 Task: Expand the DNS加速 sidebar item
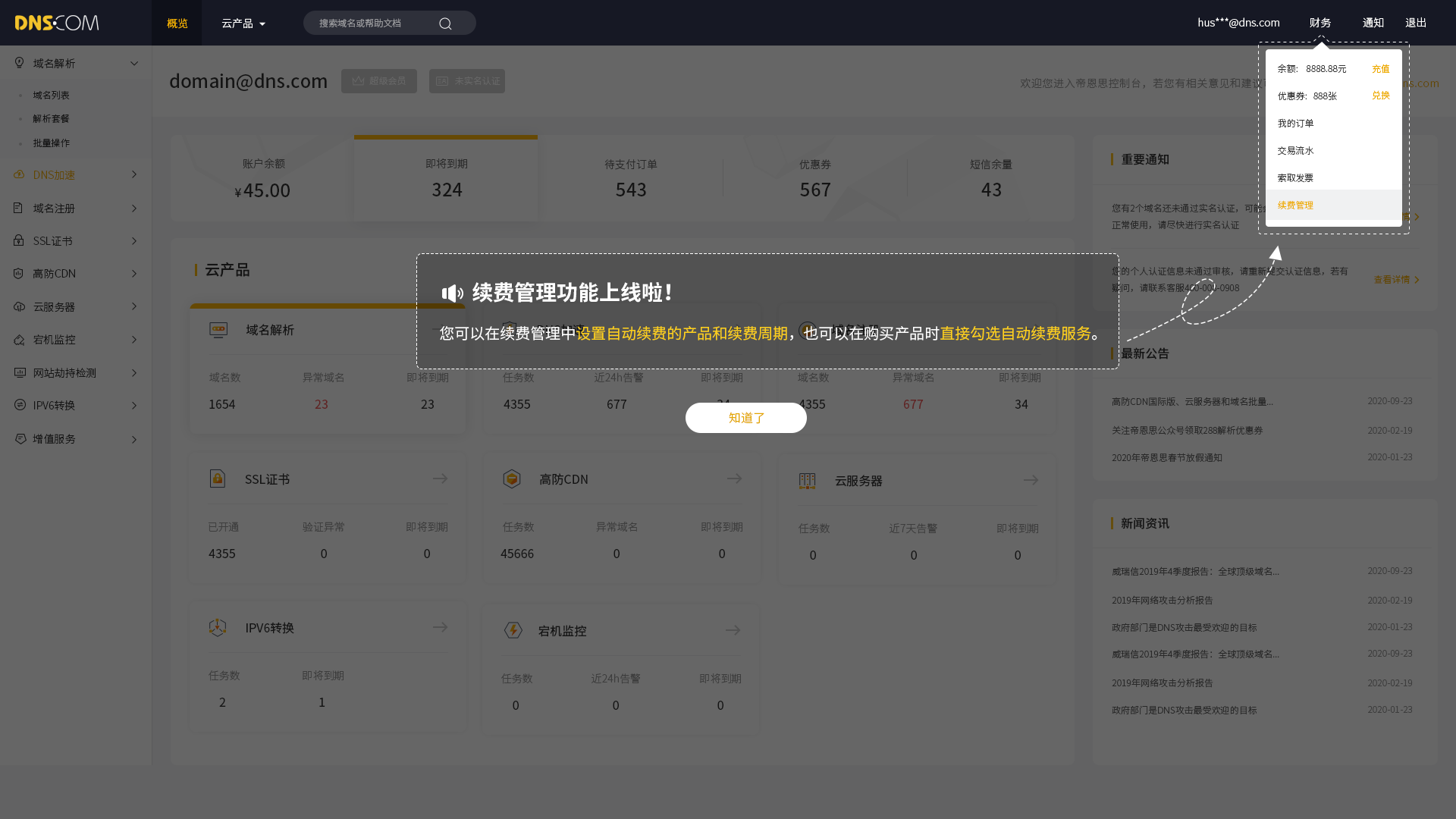(134, 174)
